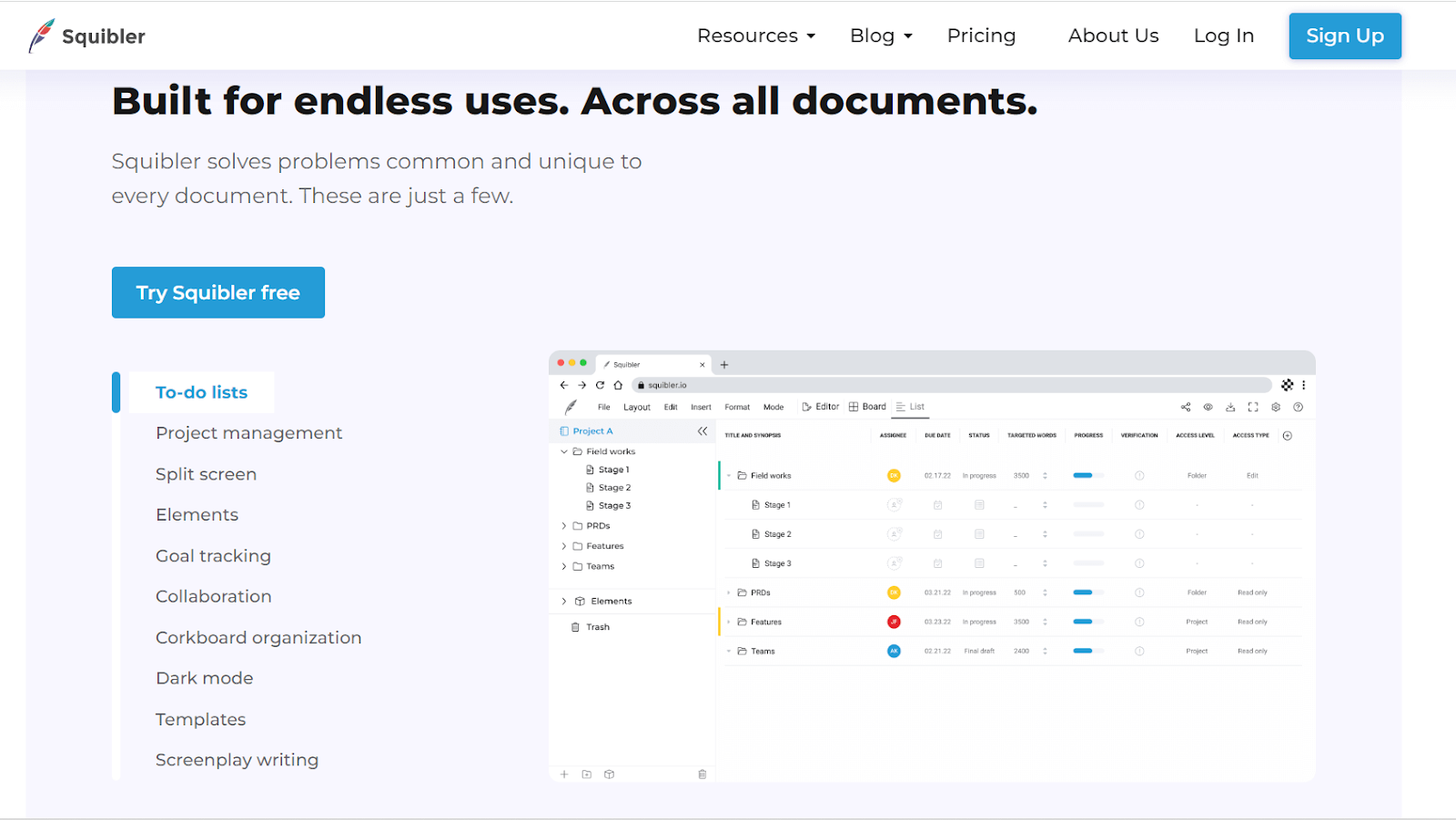Image resolution: width=1456 pixels, height=820 pixels.
Task: Select the Elements feature tab
Action: [x=197, y=515]
